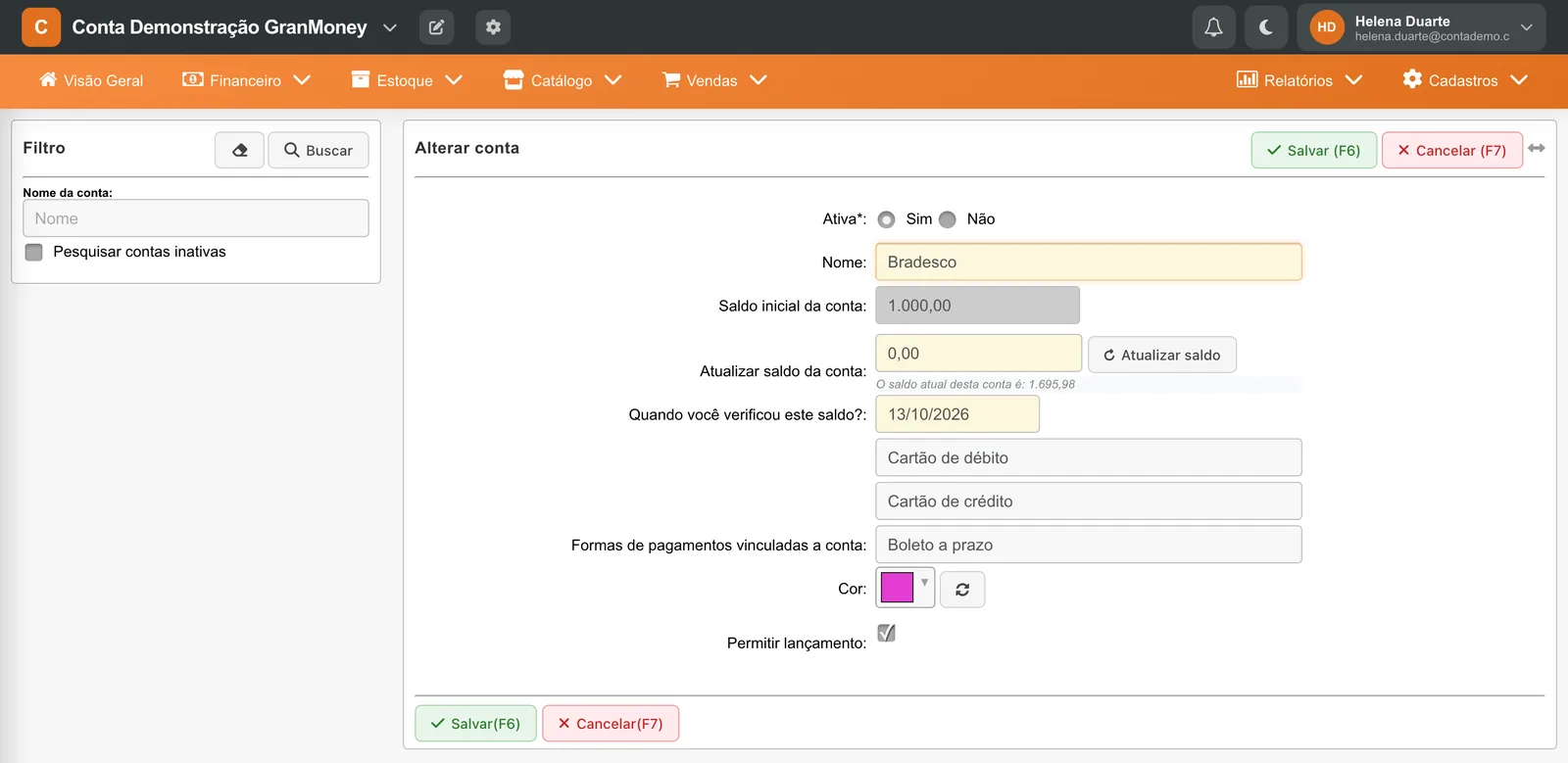Viewport: 1568px width, 763px height.
Task: Select the Não radio for Ativa
Action: pyautogui.click(x=948, y=219)
